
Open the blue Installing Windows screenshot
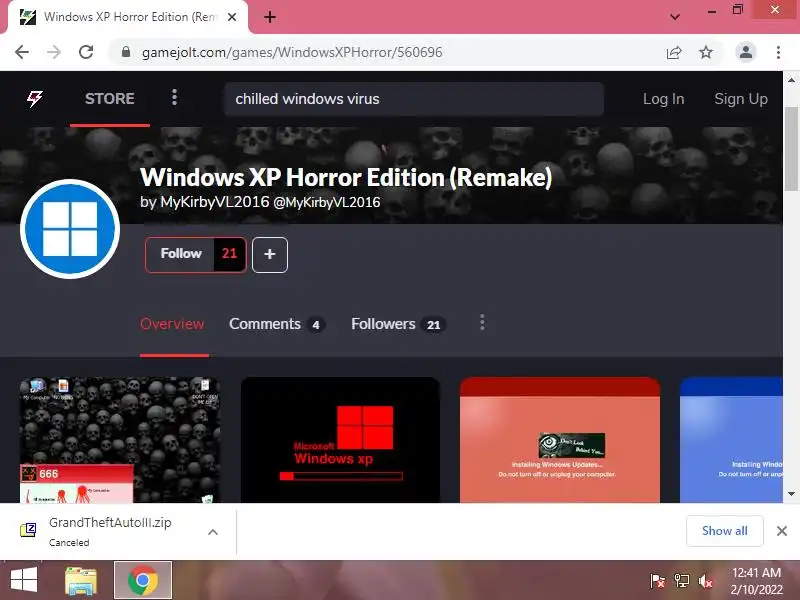(731, 440)
